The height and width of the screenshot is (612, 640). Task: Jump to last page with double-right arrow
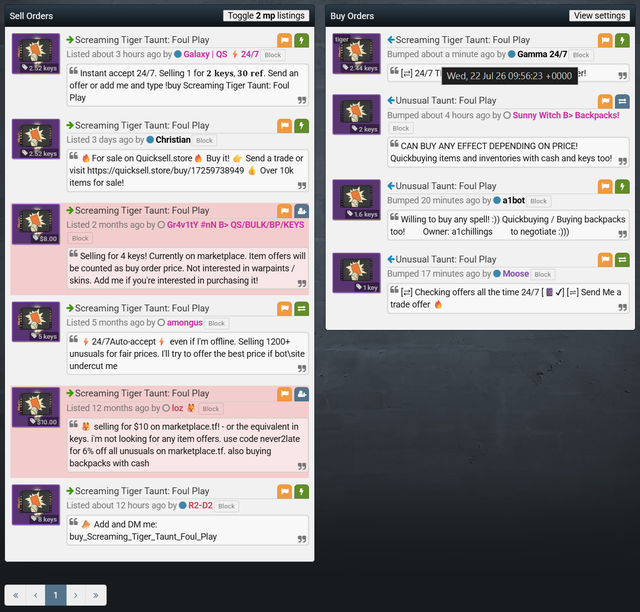pyautogui.click(x=96, y=595)
